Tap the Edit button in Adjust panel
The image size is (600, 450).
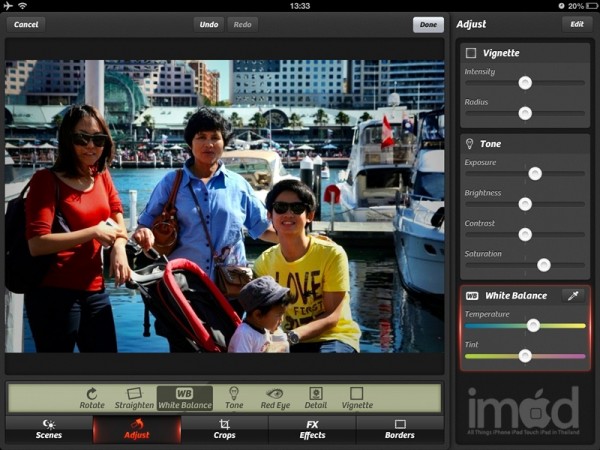click(x=577, y=23)
